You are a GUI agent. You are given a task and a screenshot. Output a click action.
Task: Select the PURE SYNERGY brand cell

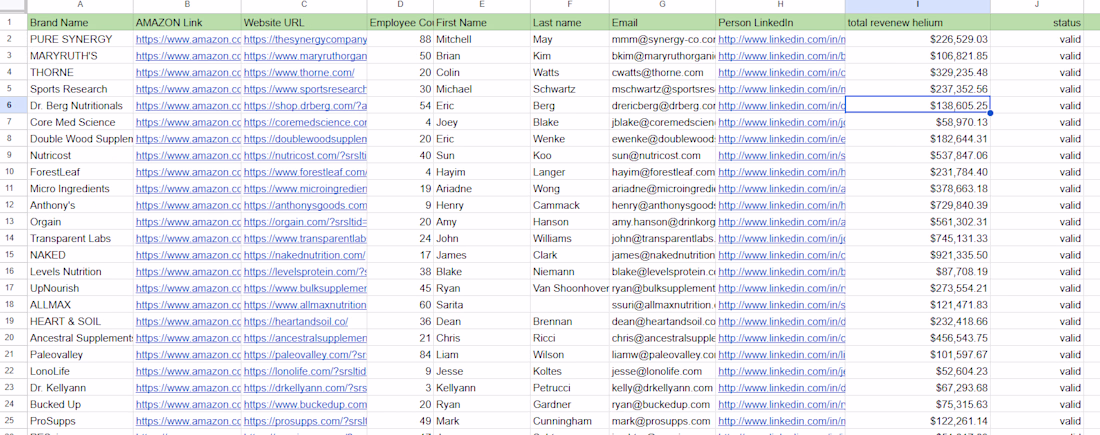(80, 39)
